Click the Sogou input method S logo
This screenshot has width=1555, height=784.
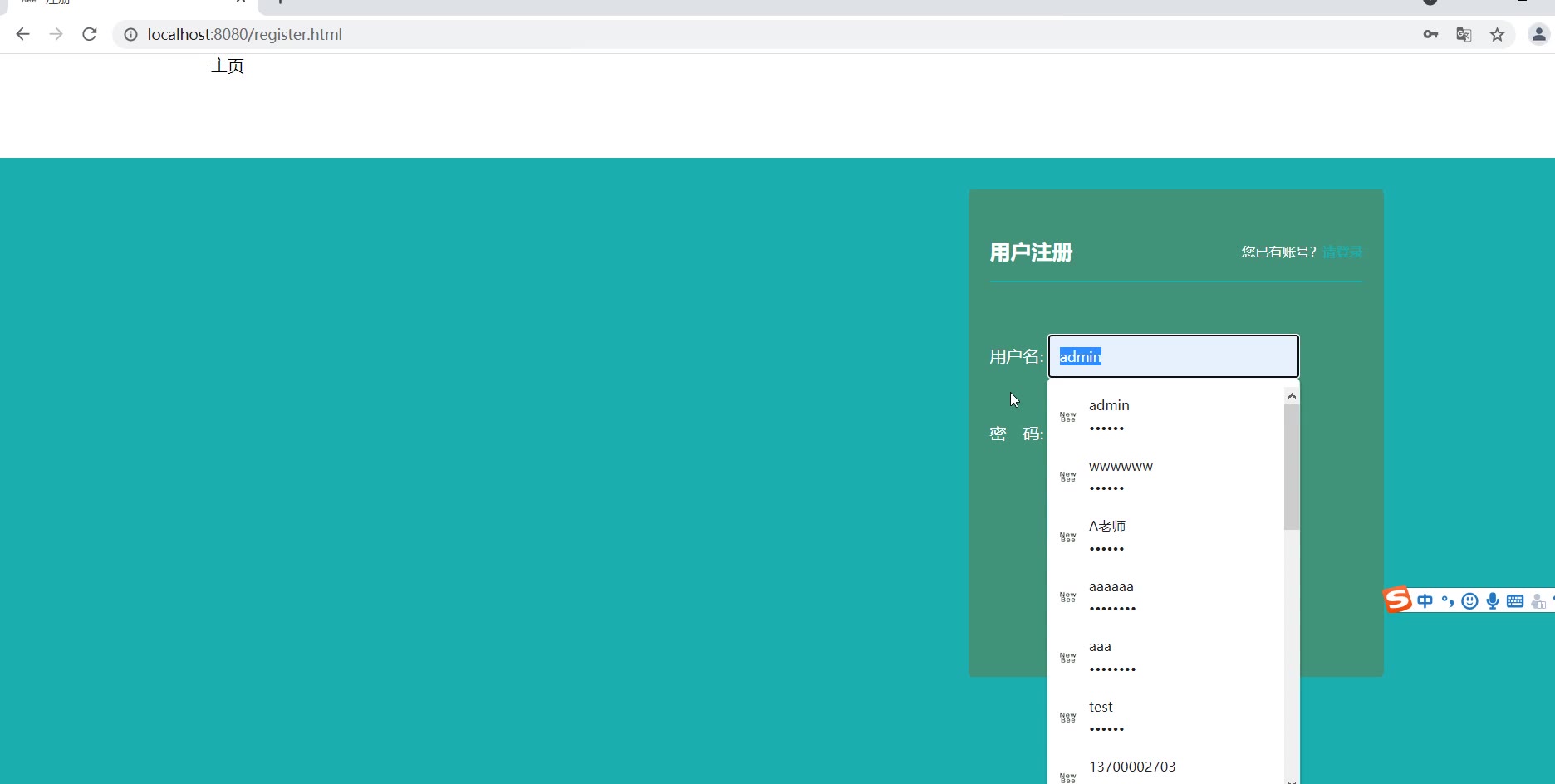click(x=1398, y=600)
